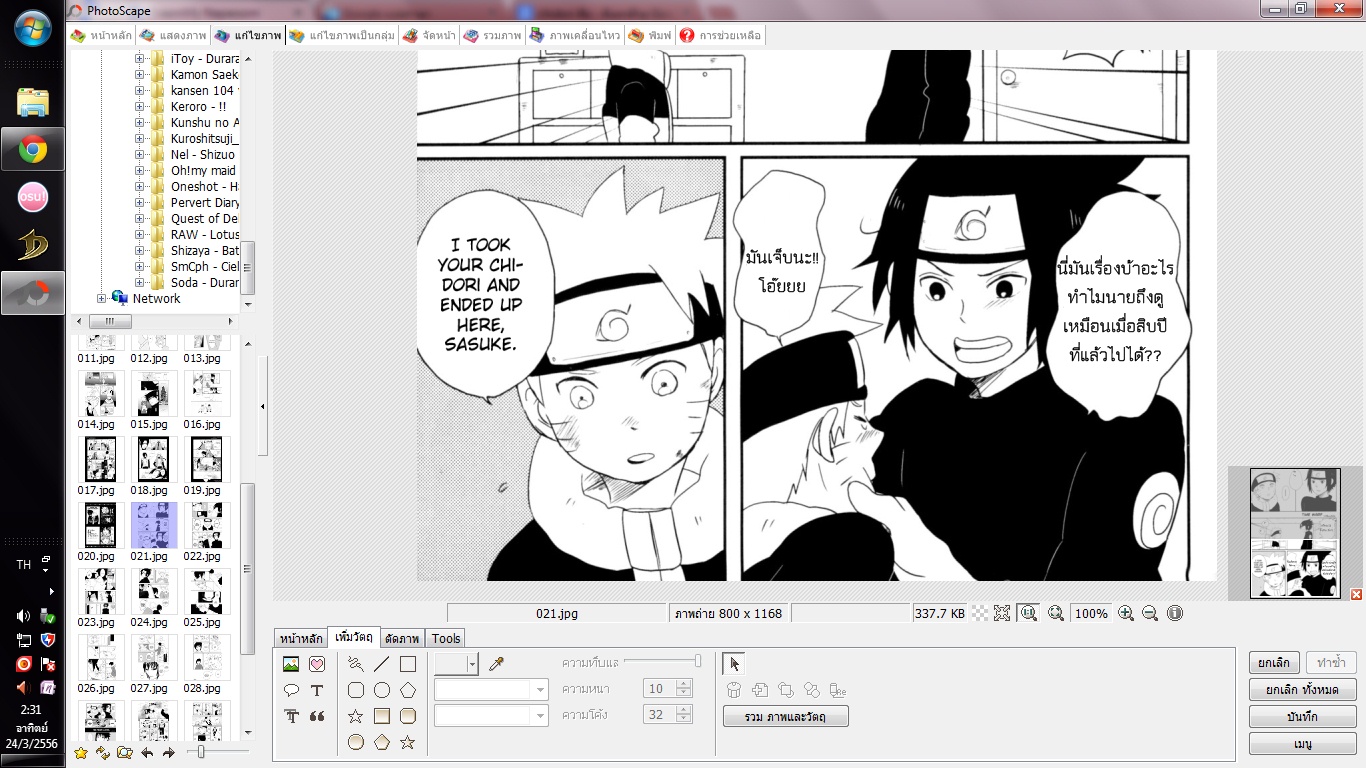
Task: Fit image to window with arrows icon
Action: 1003,613
